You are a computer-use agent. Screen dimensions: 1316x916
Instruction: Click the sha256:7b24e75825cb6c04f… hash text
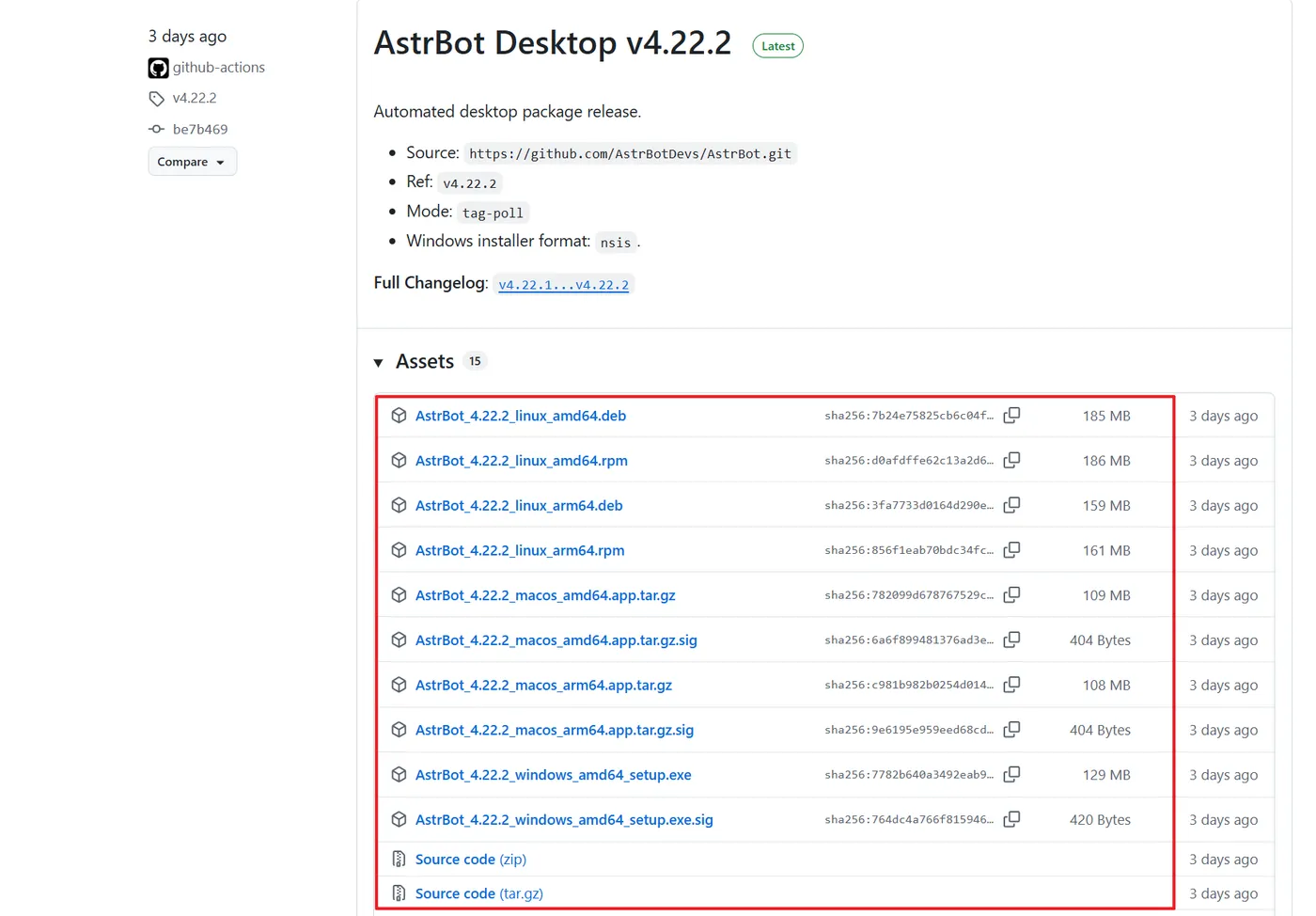click(x=909, y=416)
